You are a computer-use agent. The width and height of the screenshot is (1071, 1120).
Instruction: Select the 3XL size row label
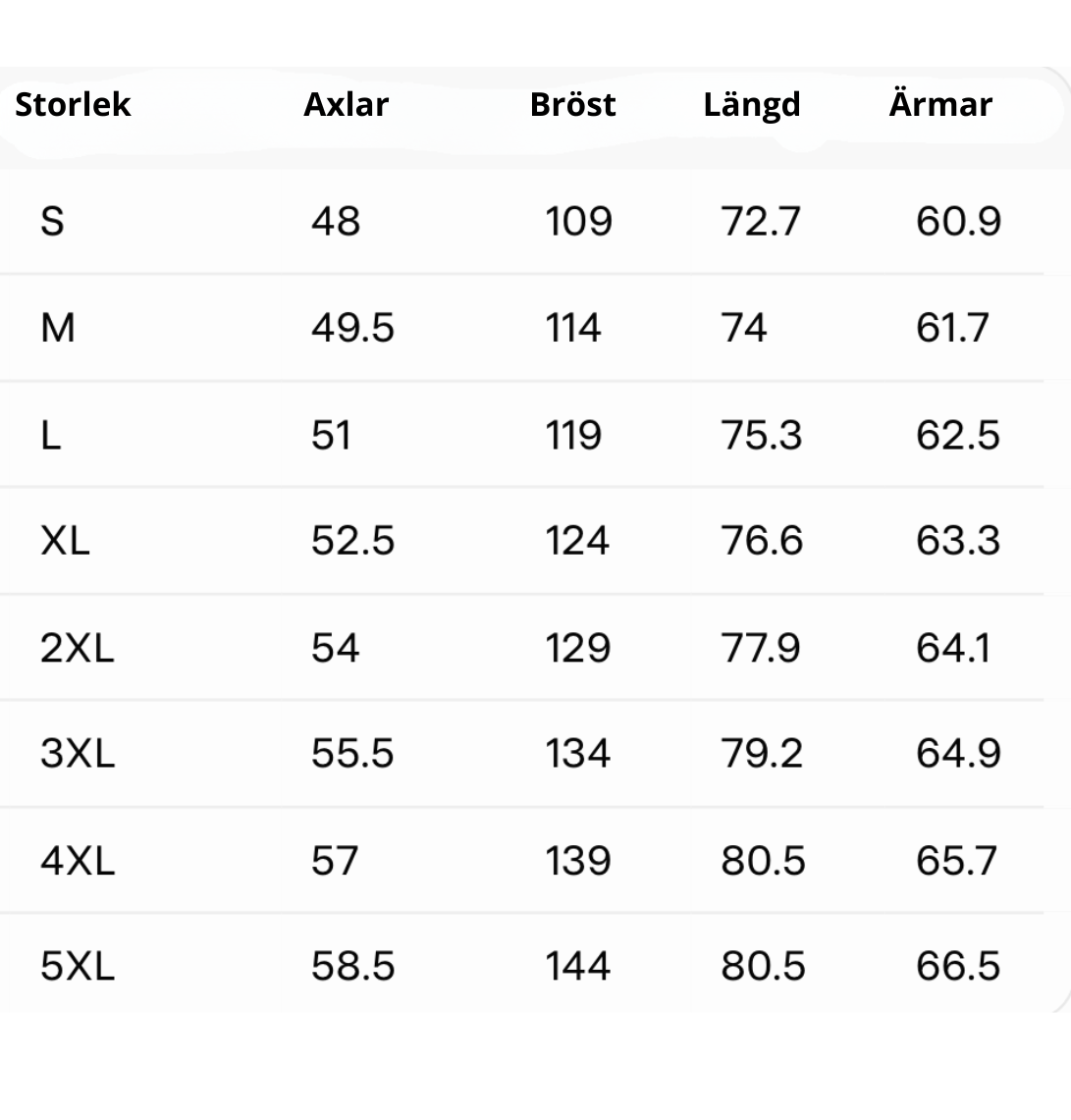coord(78,753)
